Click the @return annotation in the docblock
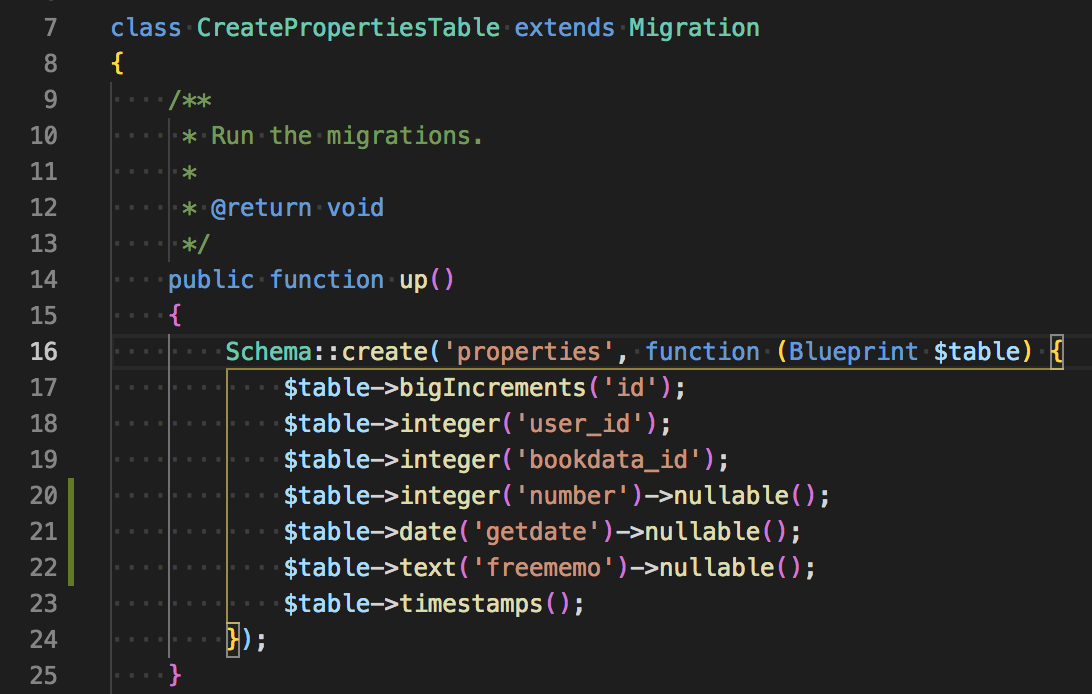Image resolution: width=1092 pixels, height=694 pixels. [261, 207]
